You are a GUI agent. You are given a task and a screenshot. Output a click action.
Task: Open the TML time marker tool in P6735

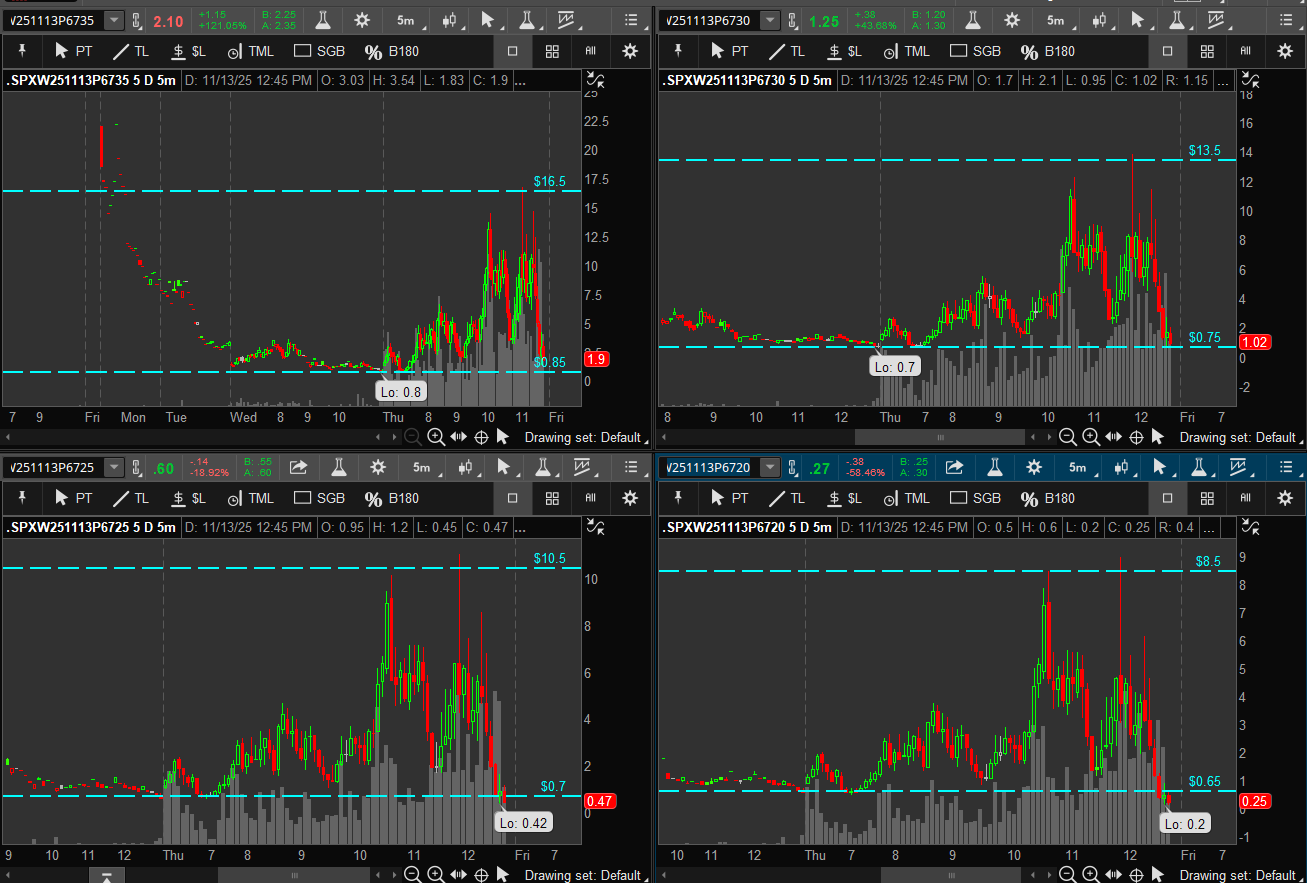point(250,51)
